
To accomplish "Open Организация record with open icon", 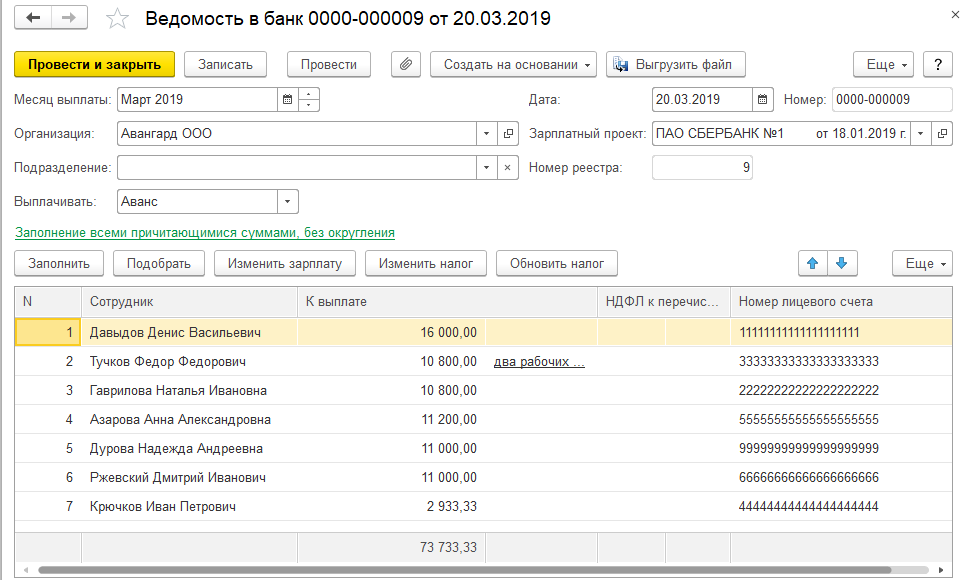I will point(508,133).
